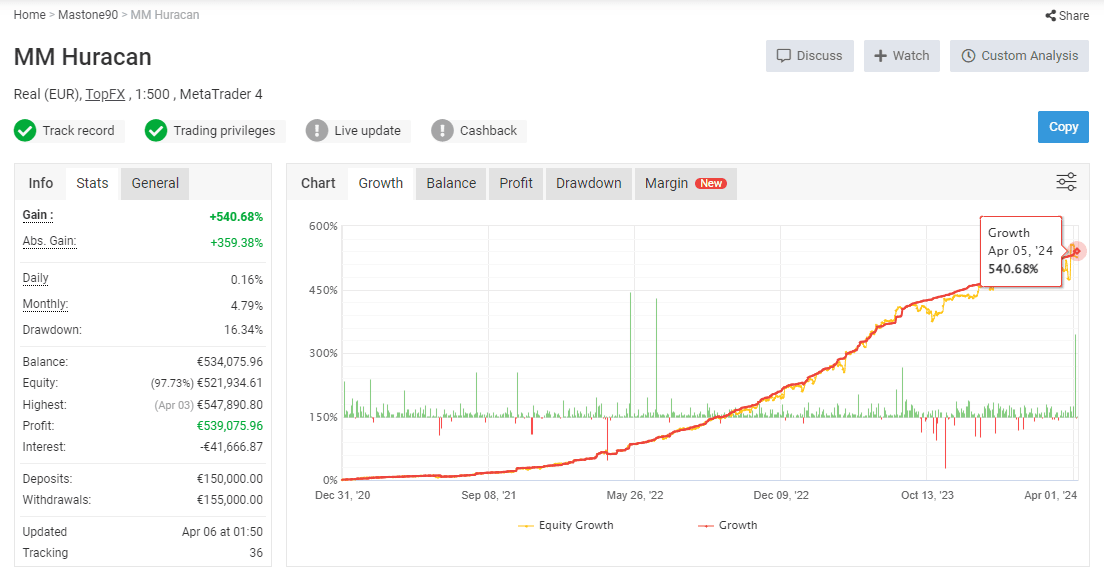Screen dimensions: 1104x581
Task: Click the Live update exclamation icon
Action: coord(317,130)
